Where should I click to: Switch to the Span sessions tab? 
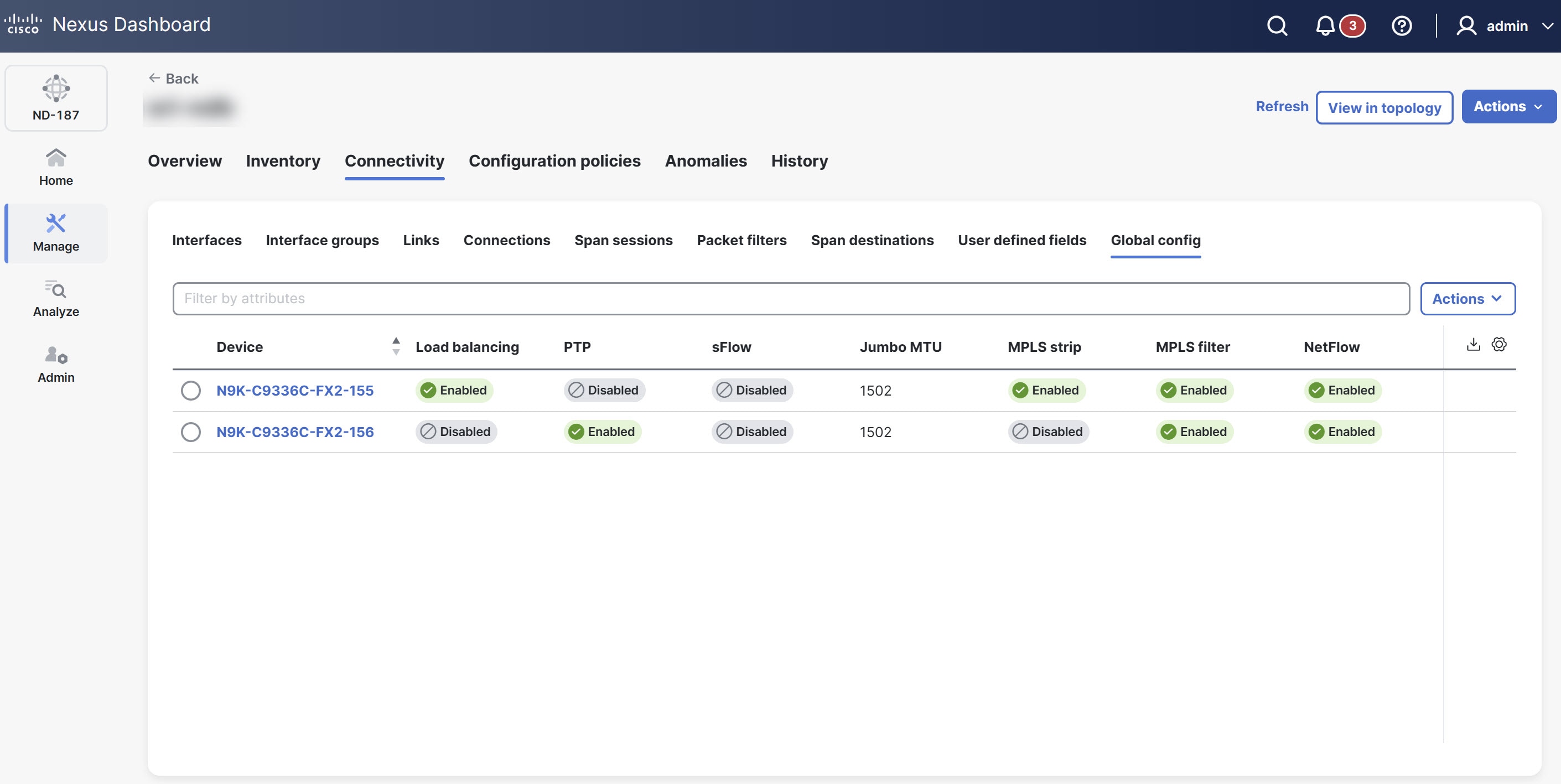pyautogui.click(x=623, y=241)
